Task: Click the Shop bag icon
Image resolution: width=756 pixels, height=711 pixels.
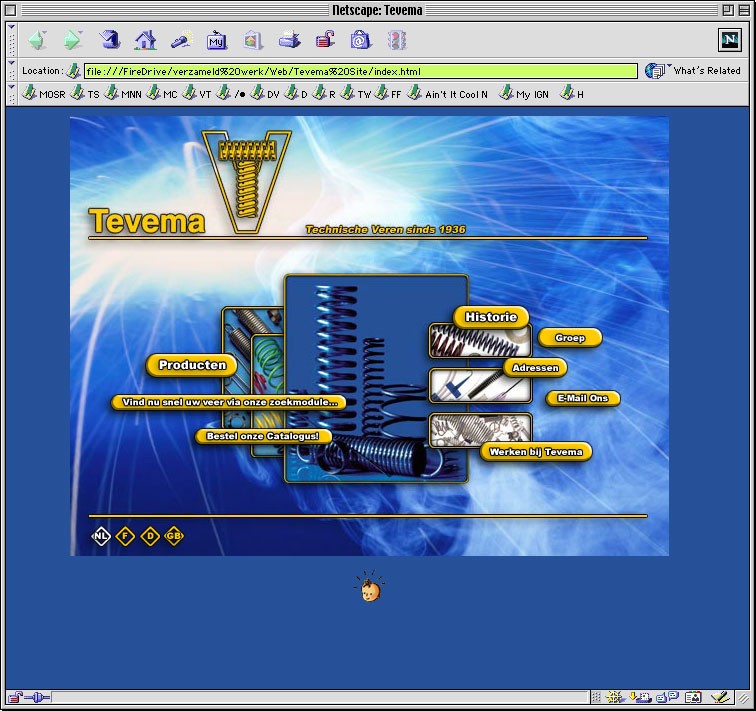Action: coord(361,40)
